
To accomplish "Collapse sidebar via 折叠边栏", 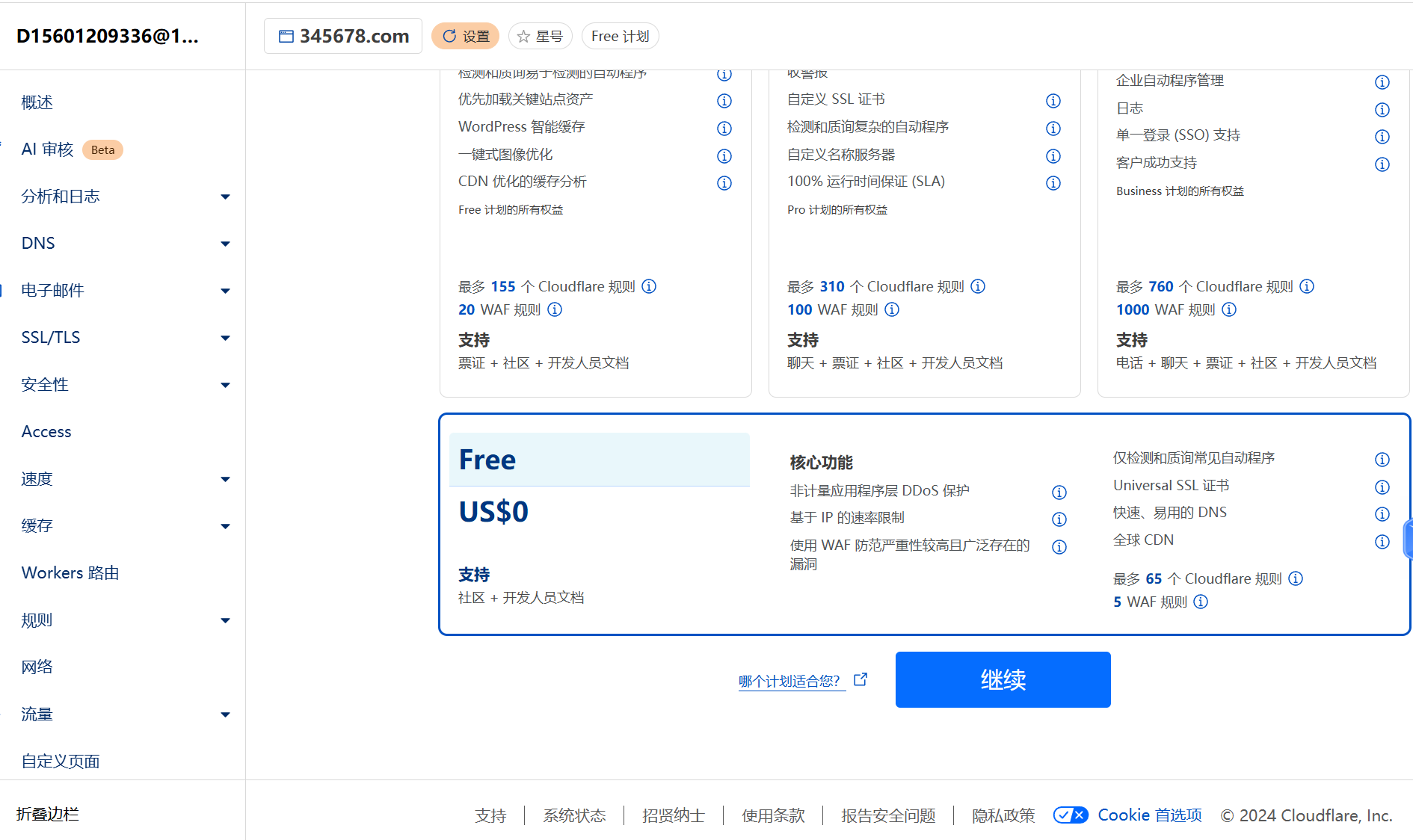I will [48, 814].
